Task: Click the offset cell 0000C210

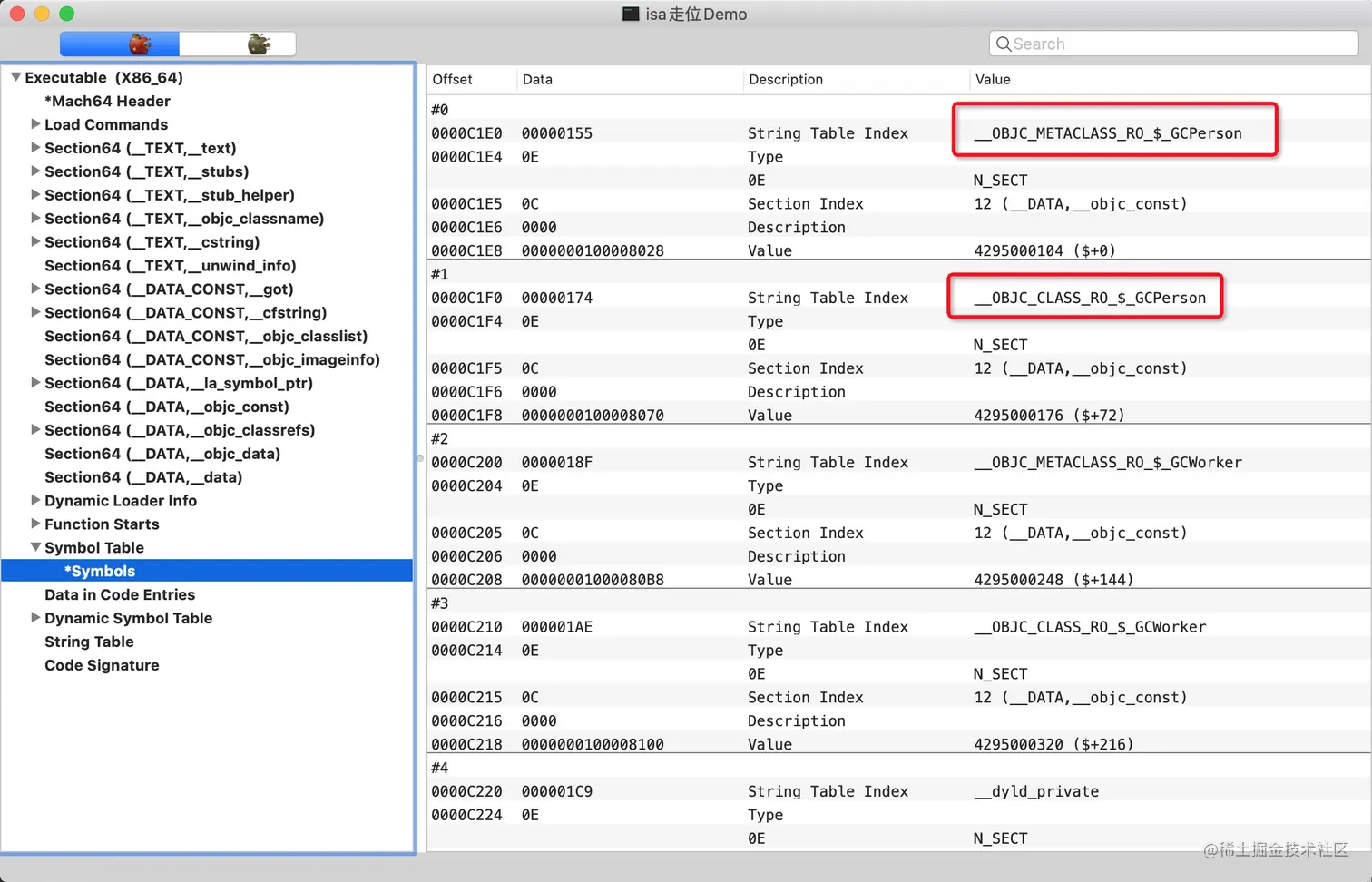Action: (x=466, y=627)
